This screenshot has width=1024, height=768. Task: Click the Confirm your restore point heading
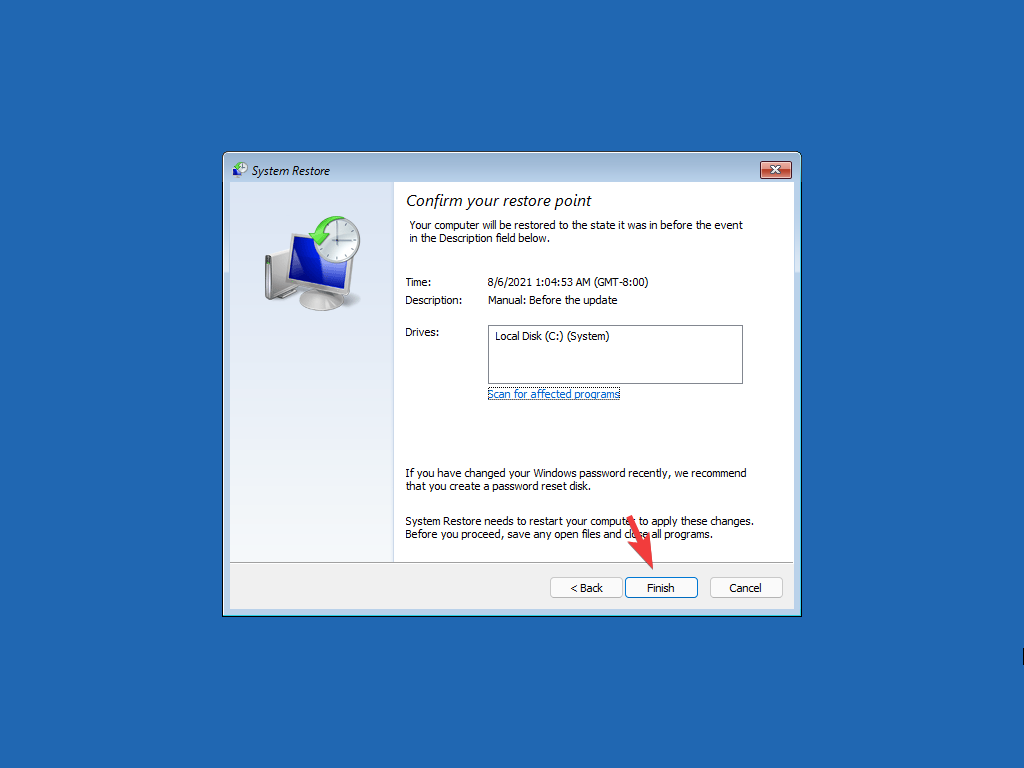pos(498,200)
